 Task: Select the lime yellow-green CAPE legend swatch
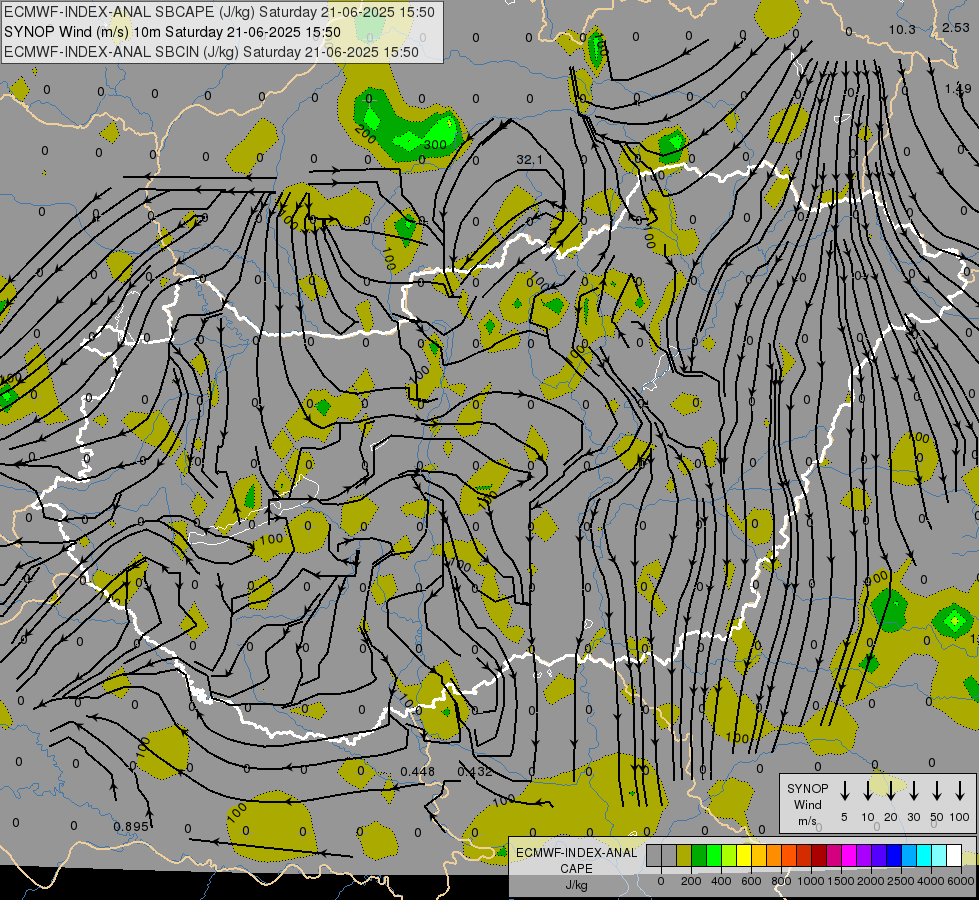coord(729,855)
